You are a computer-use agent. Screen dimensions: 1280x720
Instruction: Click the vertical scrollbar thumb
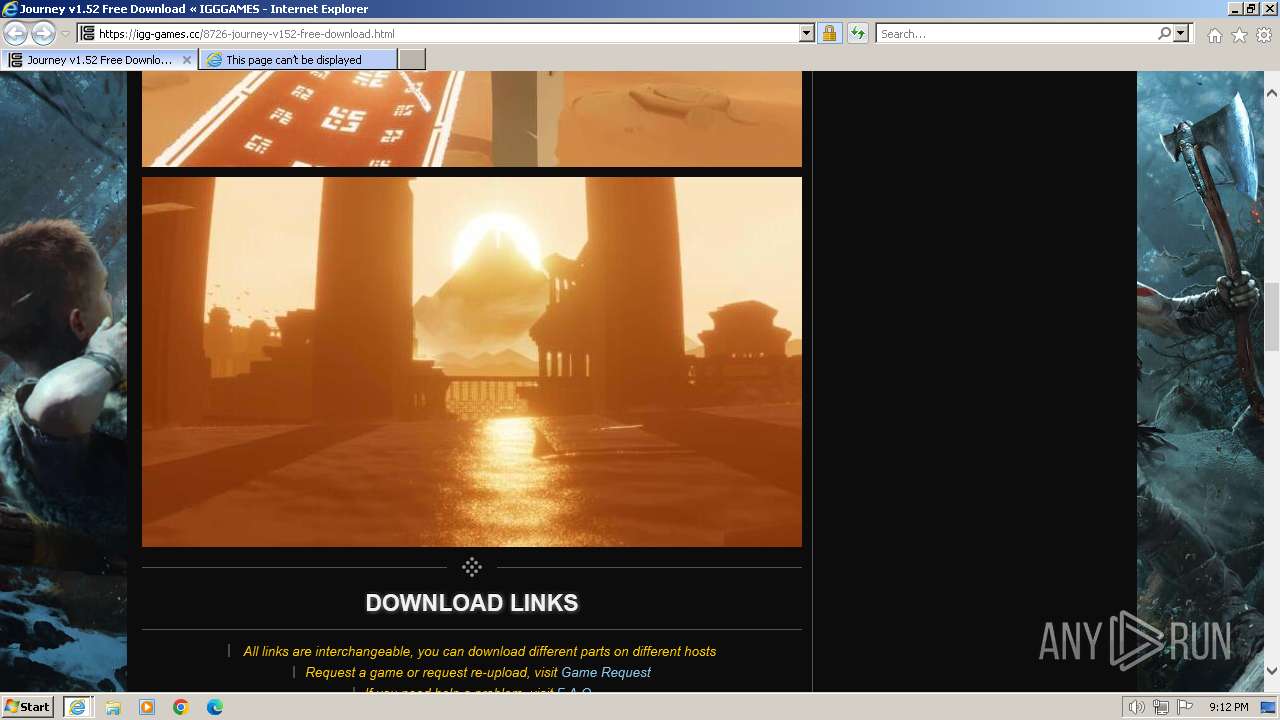point(1272,316)
